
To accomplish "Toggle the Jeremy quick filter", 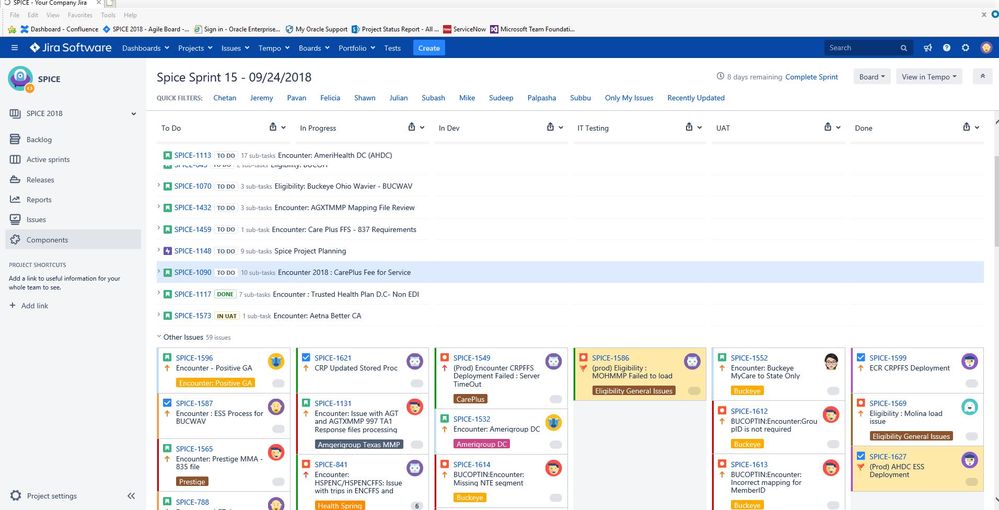I will click(x=261, y=98).
